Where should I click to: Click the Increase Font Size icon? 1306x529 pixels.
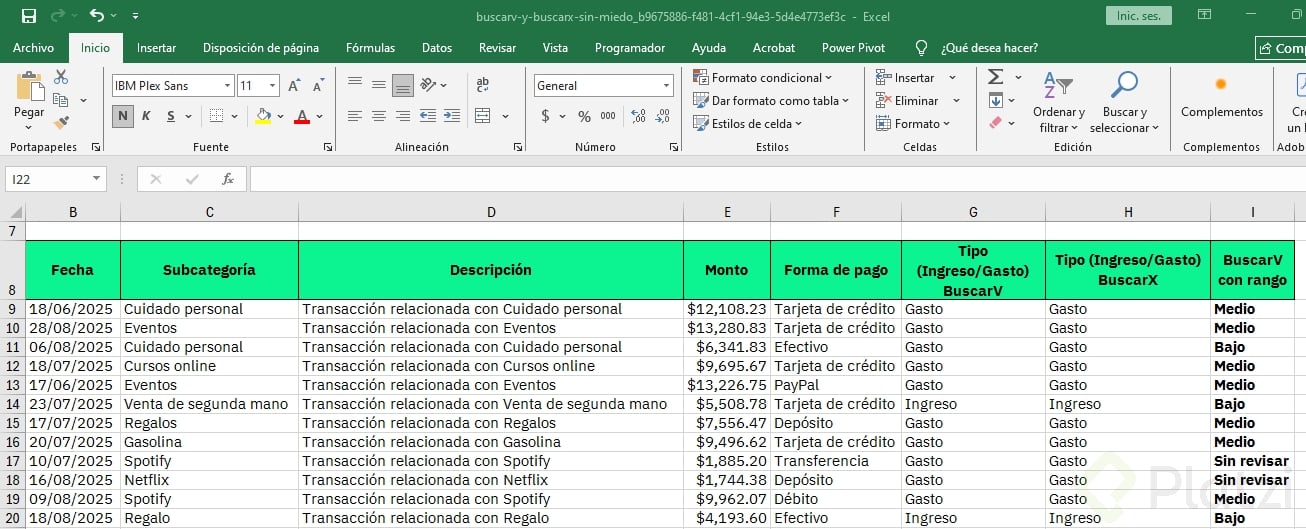coord(294,86)
